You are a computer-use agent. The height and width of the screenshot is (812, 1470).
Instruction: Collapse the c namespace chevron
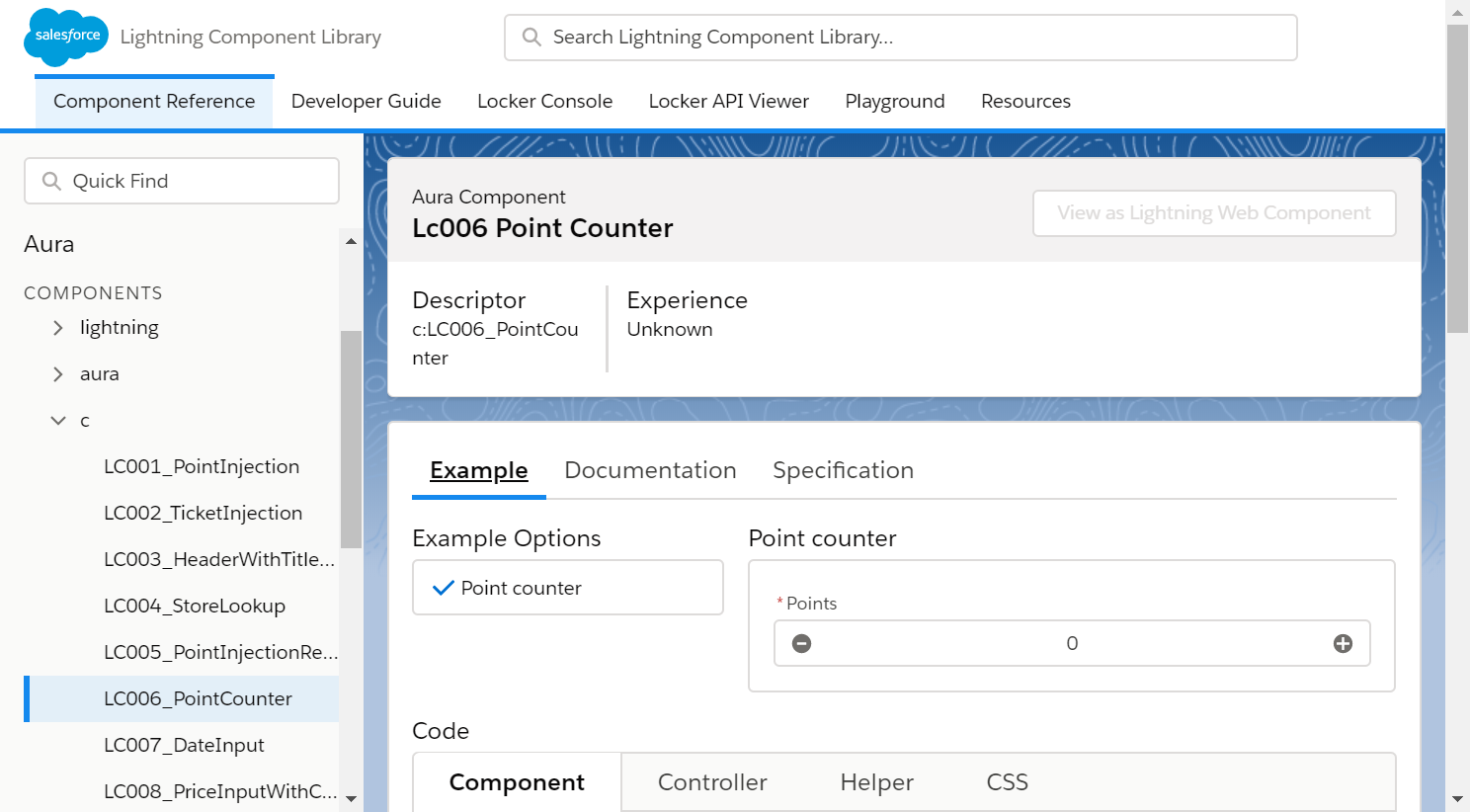click(x=58, y=421)
